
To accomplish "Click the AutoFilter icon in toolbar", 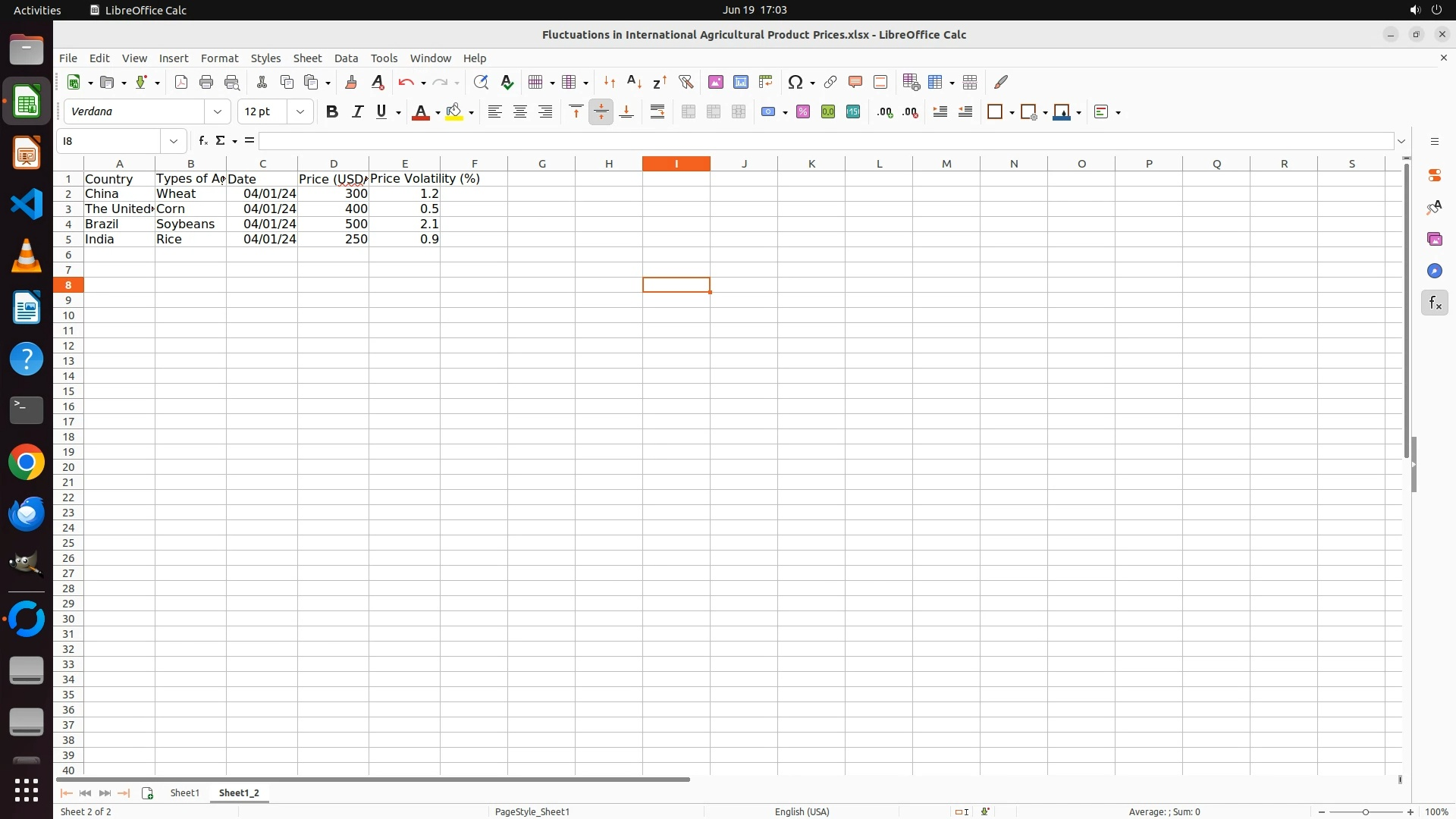I will [686, 82].
